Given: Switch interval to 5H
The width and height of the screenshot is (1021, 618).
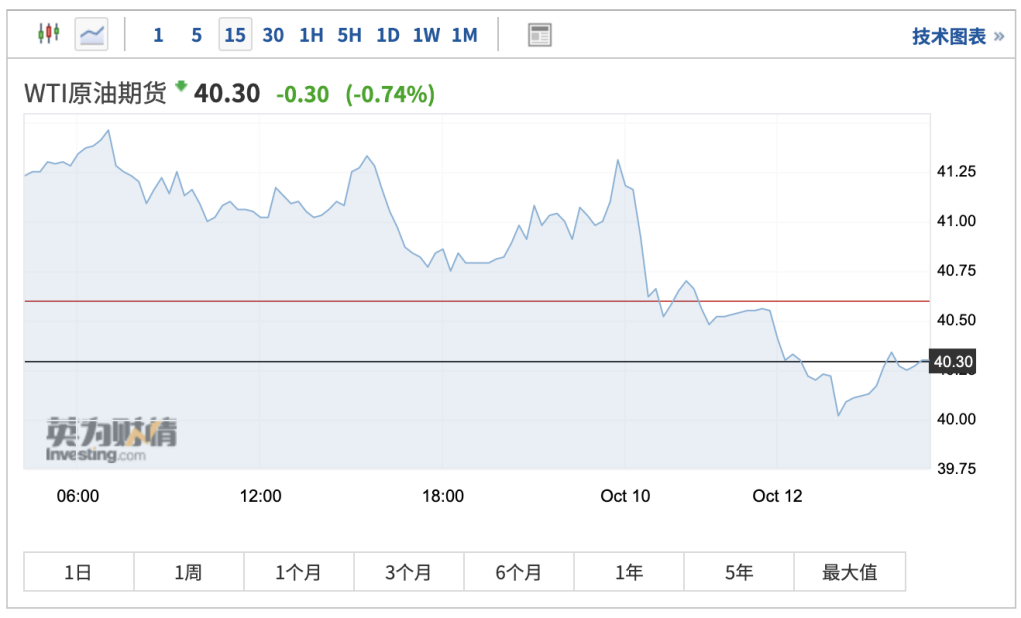Looking at the screenshot, I should tap(349, 35).
